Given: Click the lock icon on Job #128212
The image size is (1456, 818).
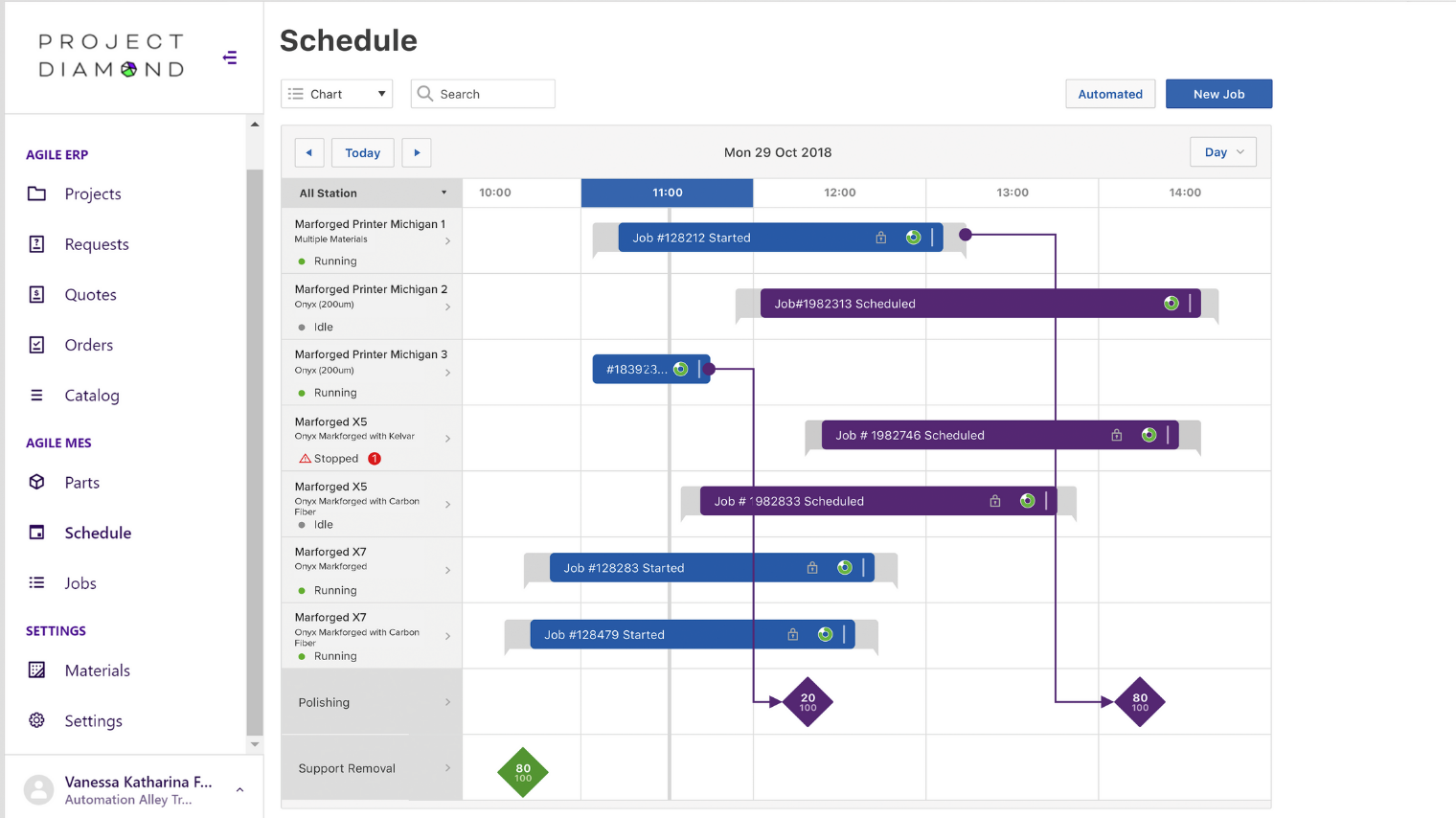Looking at the screenshot, I should (880, 238).
